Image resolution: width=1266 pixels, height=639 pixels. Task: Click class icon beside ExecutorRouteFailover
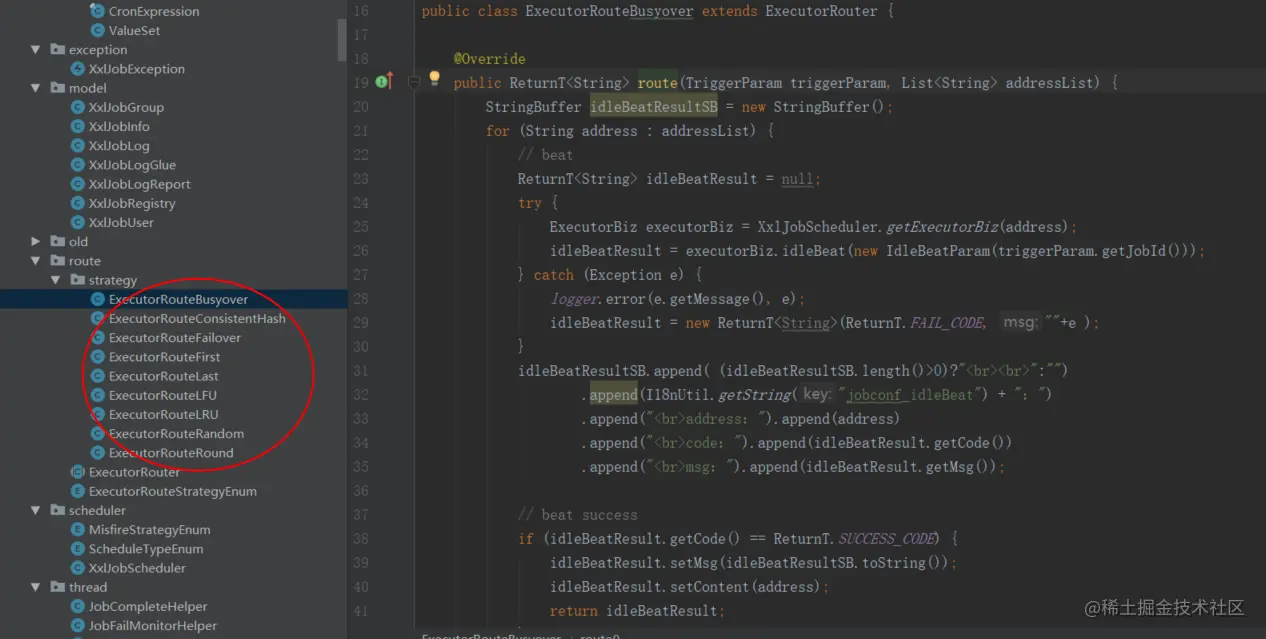pyautogui.click(x=98, y=337)
